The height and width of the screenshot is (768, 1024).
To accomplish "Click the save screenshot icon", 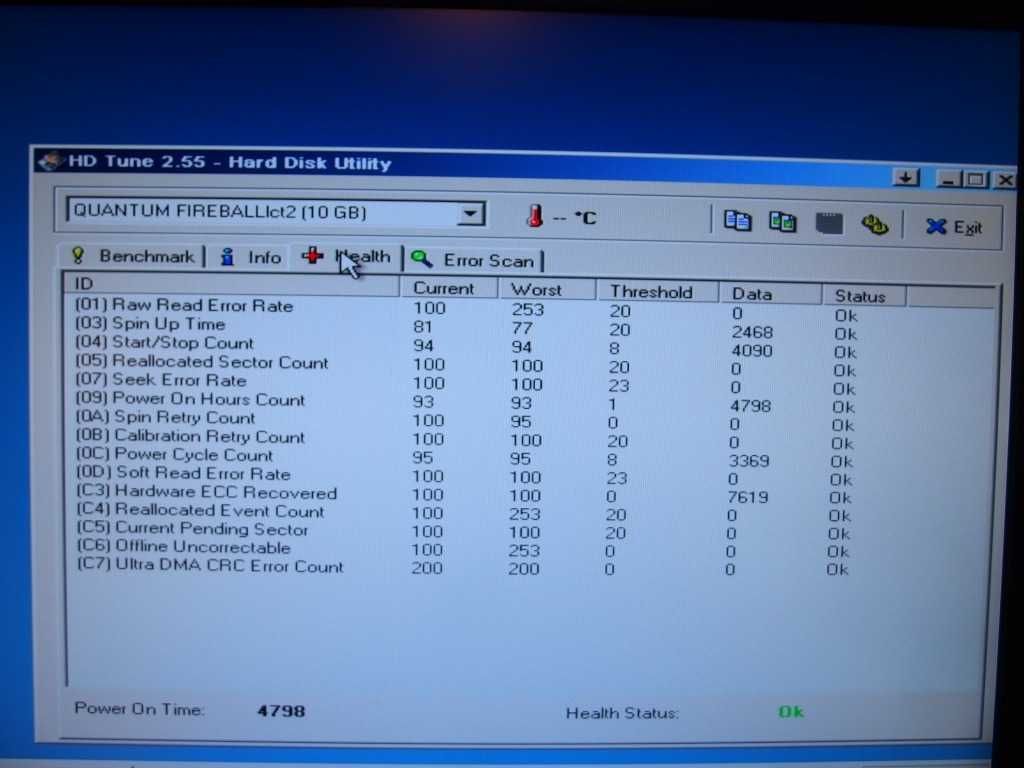I will click(829, 224).
